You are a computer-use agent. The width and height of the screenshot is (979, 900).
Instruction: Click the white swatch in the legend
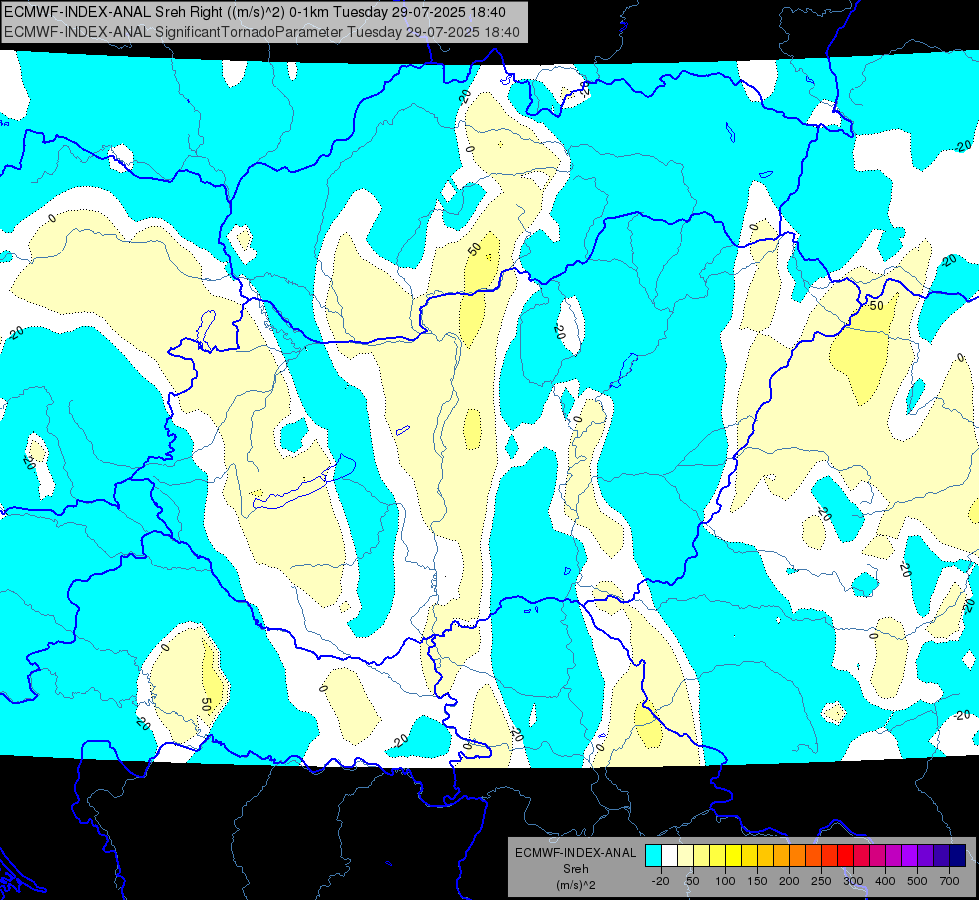(669, 856)
